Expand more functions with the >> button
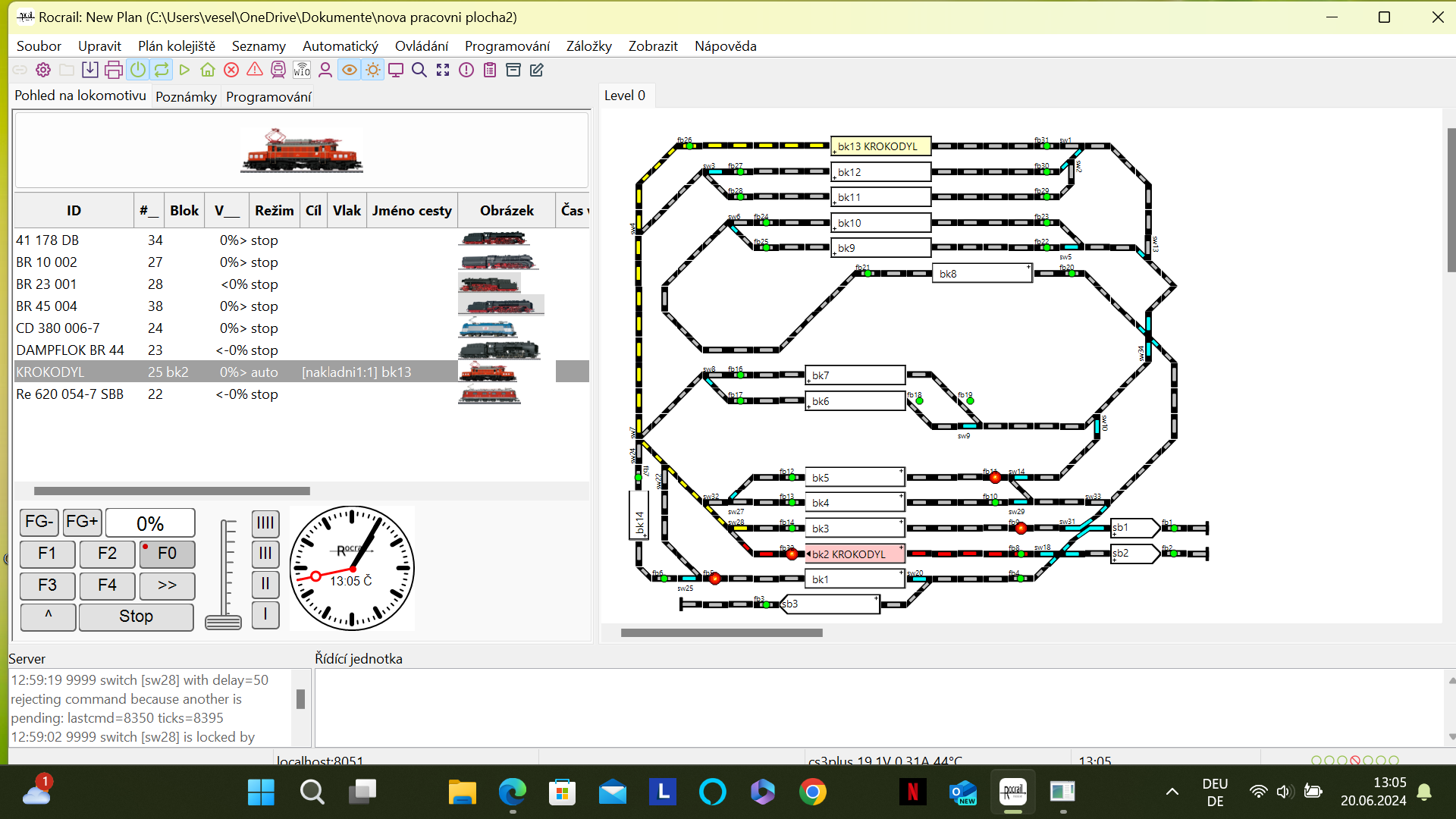Viewport: 1456px width, 819px height. [167, 585]
